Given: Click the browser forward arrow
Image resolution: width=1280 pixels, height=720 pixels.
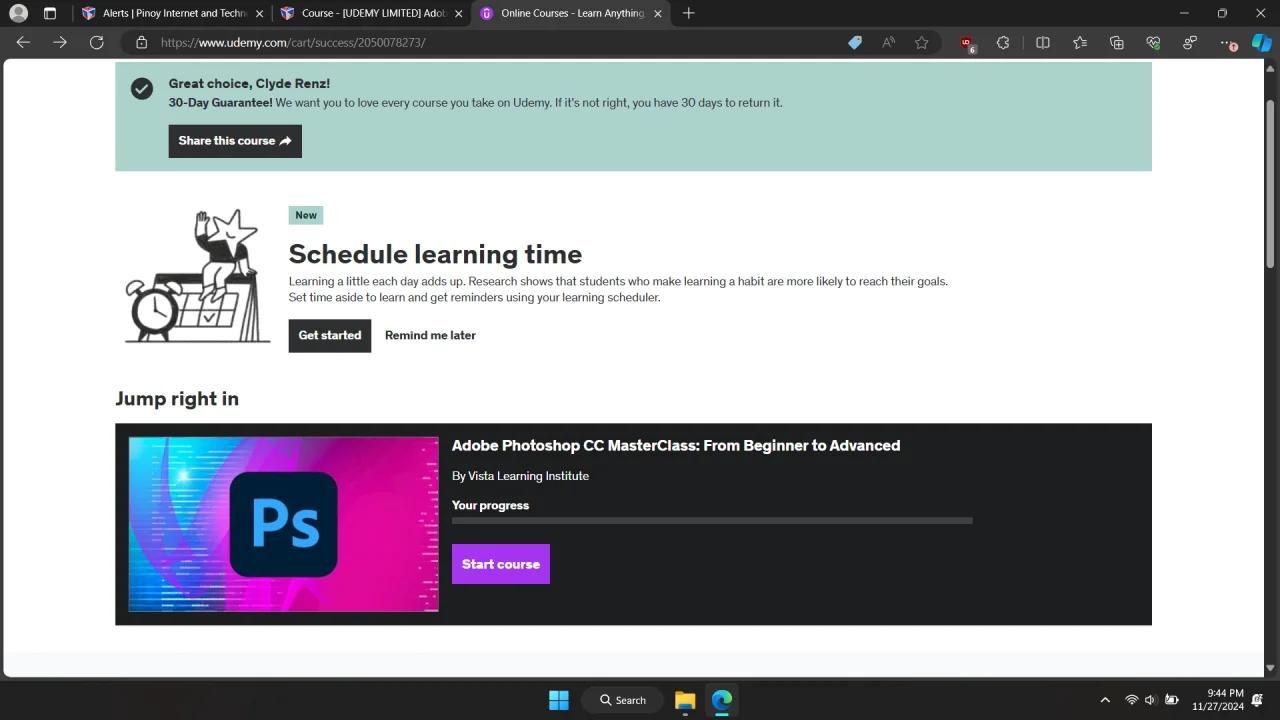Looking at the screenshot, I should (60, 43).
